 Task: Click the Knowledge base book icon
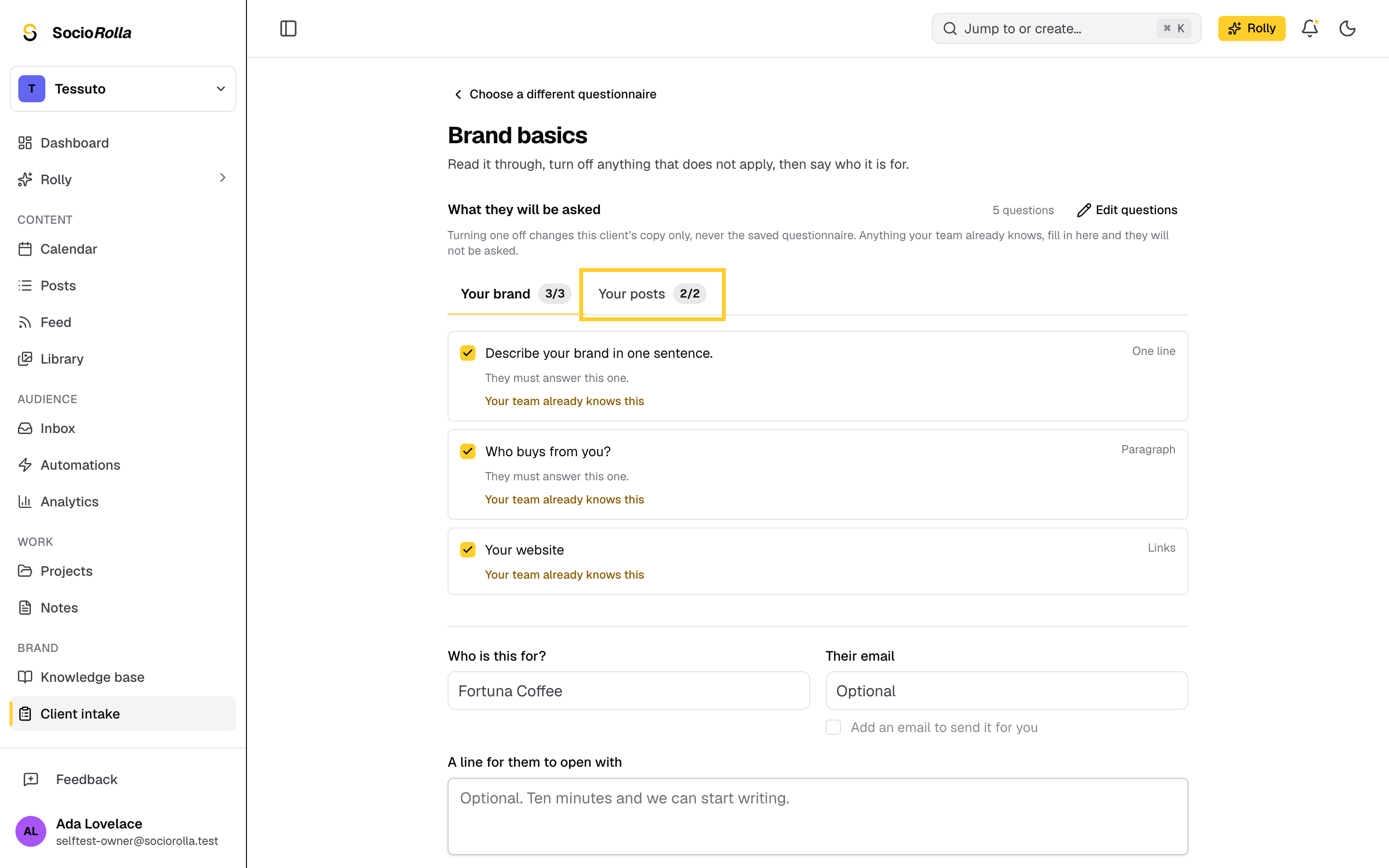pos(25,677)
